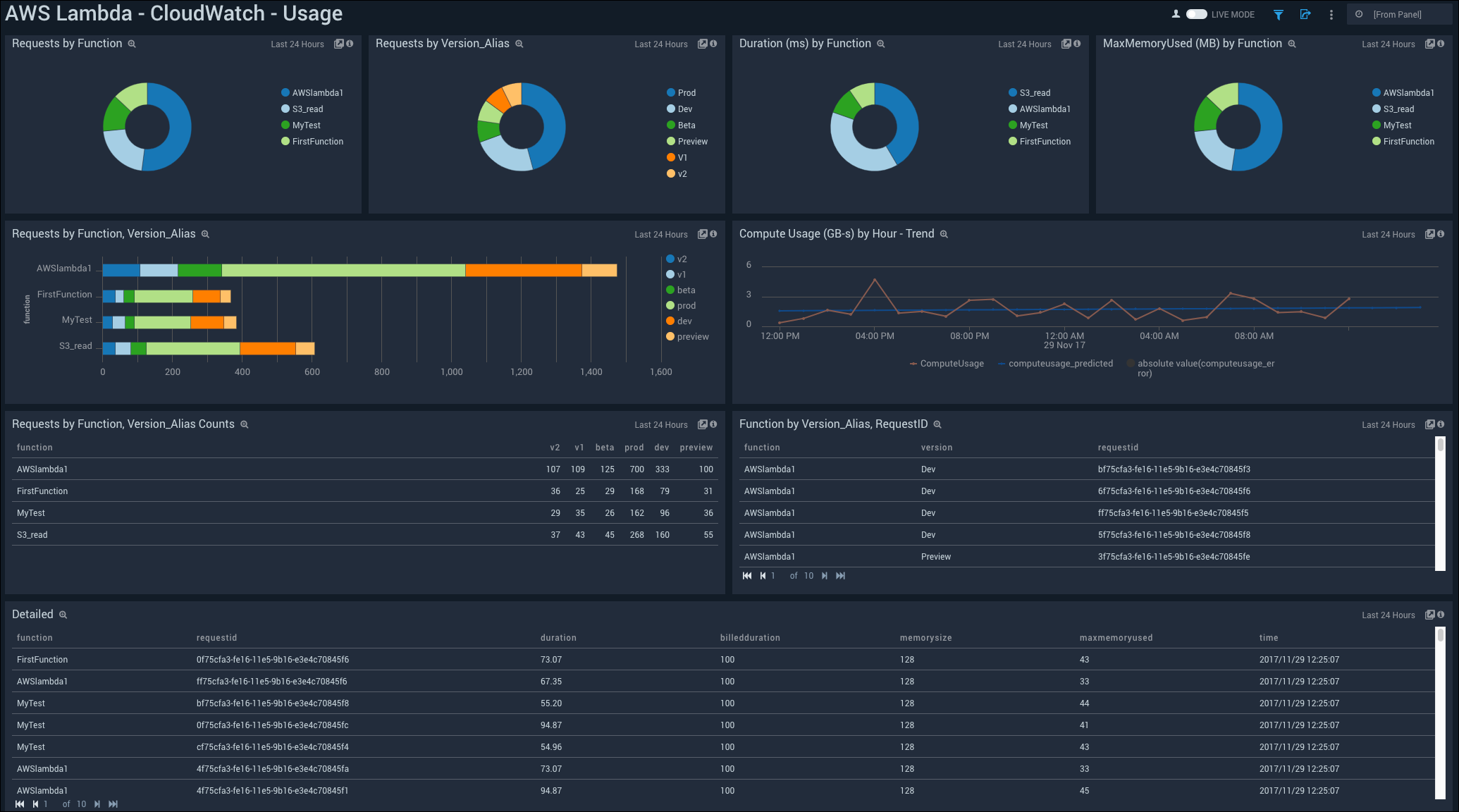Jump to last page of Function by Version_Alias table
This screenshot has width=1459, height=812.
[840, 576]
